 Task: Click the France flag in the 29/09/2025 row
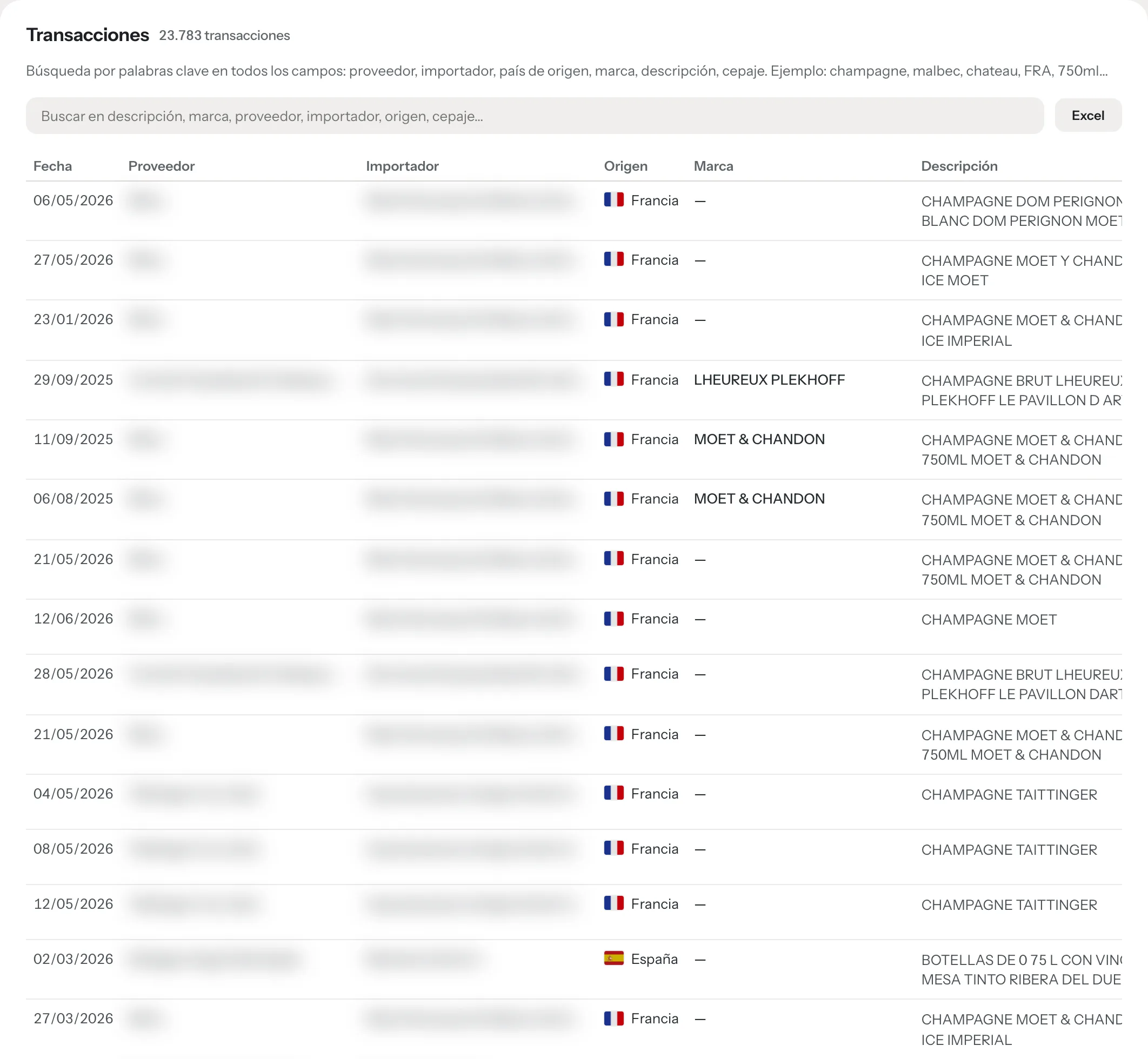tap(614, 379)
